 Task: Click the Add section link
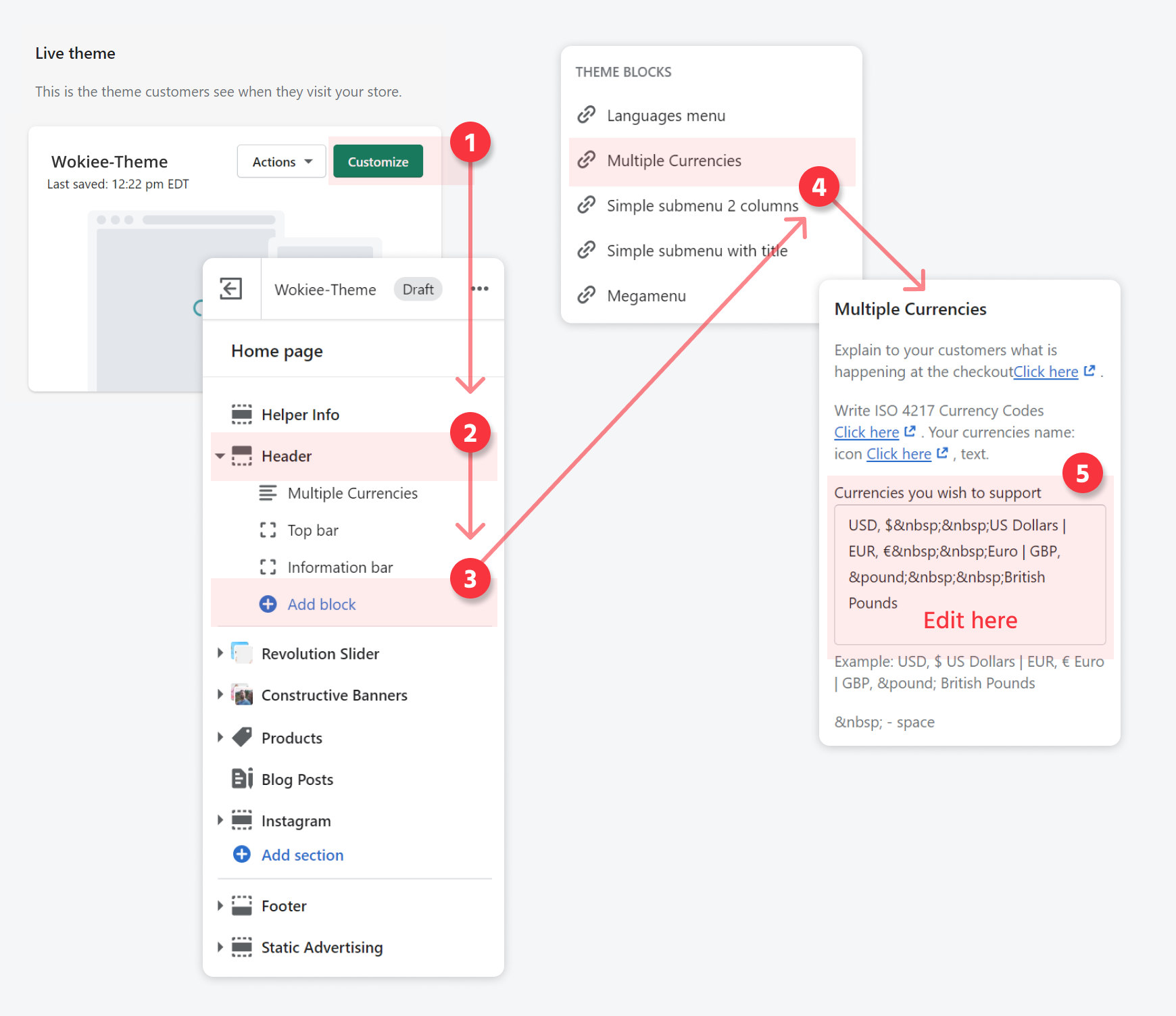pyautogui.click(x=302, y=855)
